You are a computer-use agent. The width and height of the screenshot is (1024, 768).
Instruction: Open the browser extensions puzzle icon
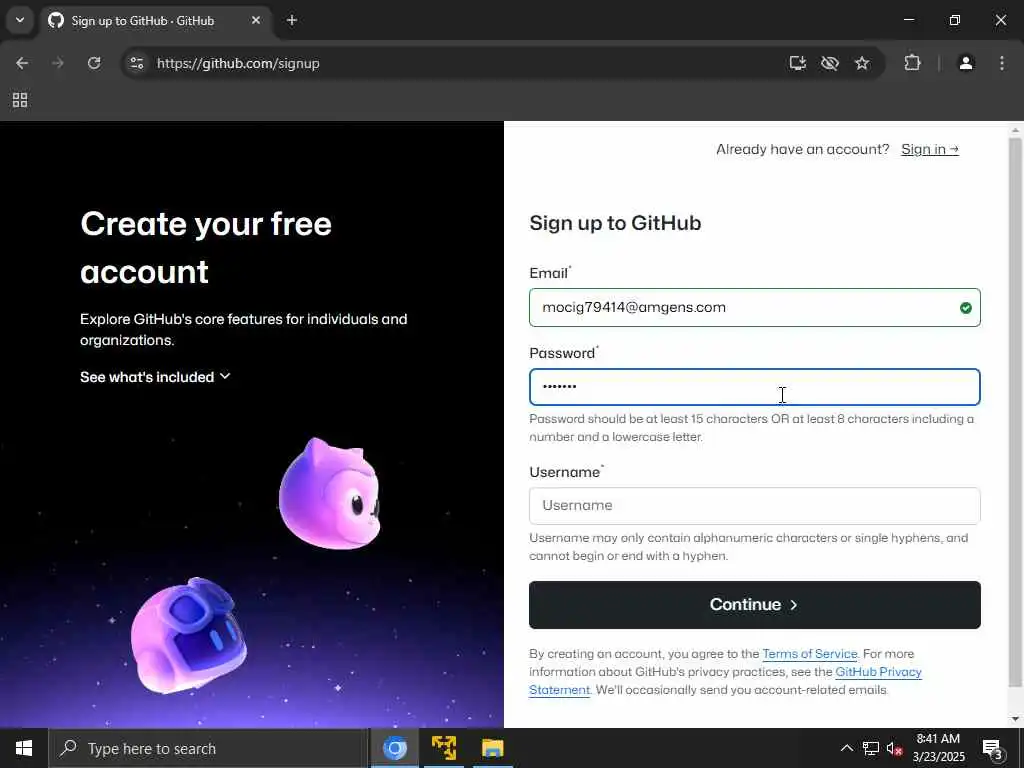tap(912, 63)
